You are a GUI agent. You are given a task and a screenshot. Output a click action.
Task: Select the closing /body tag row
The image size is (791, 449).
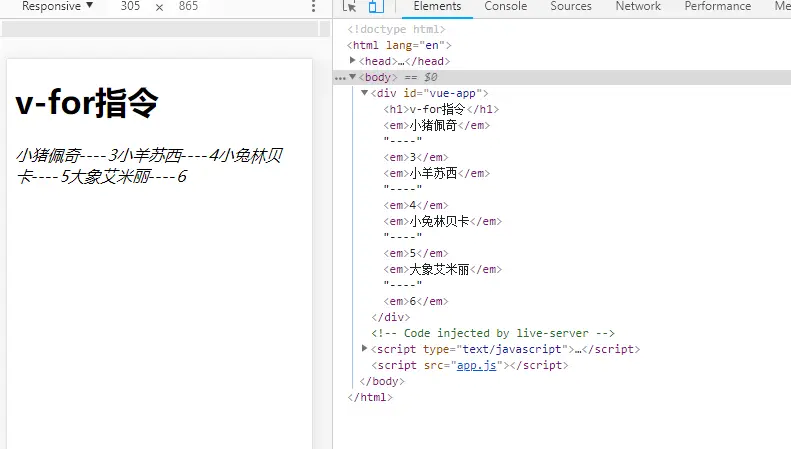tap(382, 381)
